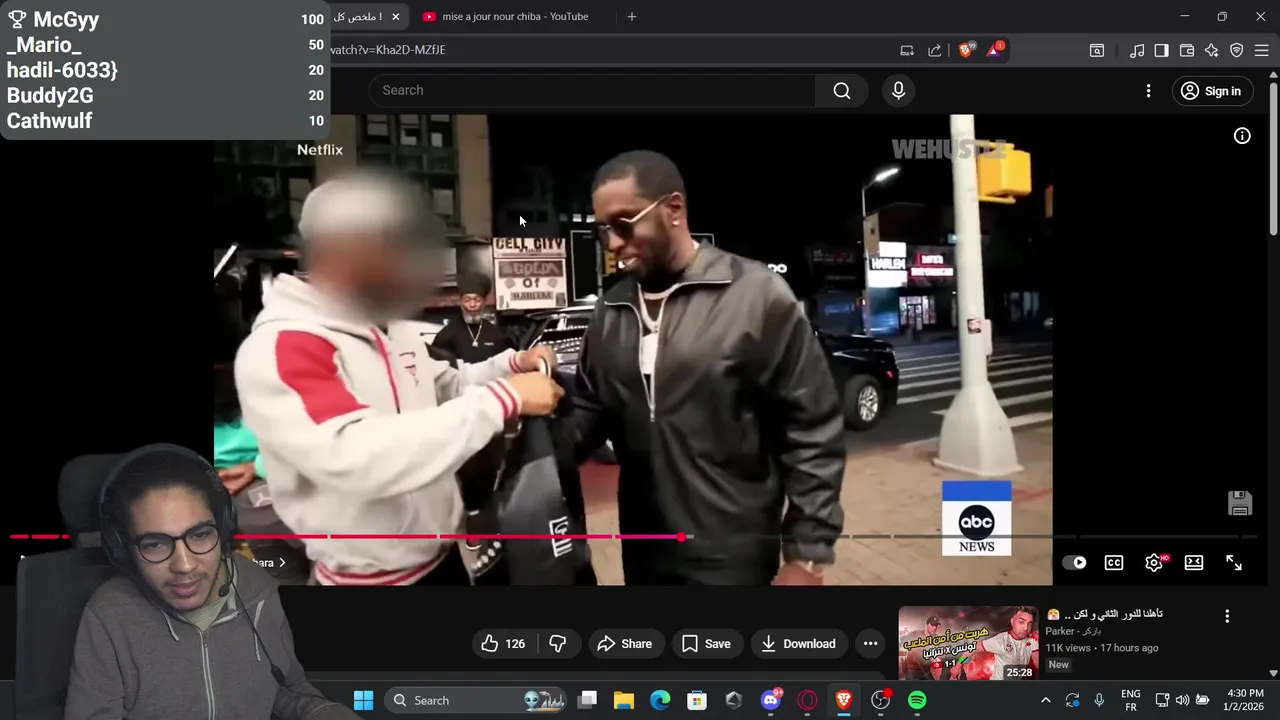
Task: Toggle the autoplay switch
Action: coord(1073,563)
